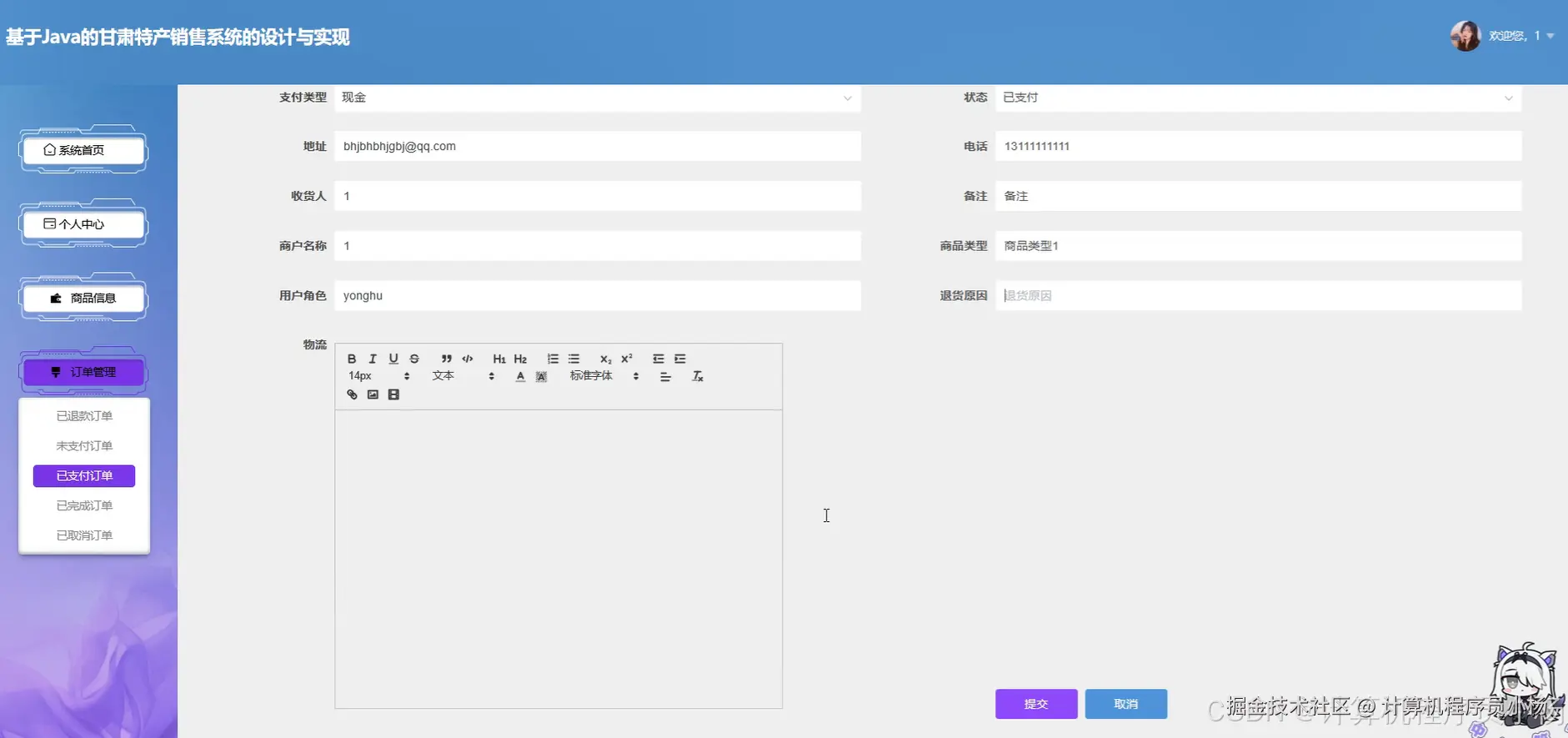This screenshot has height=738, width=1568.
Task: Select 已完成订单 in the order submenu
Action: [84, 506]
